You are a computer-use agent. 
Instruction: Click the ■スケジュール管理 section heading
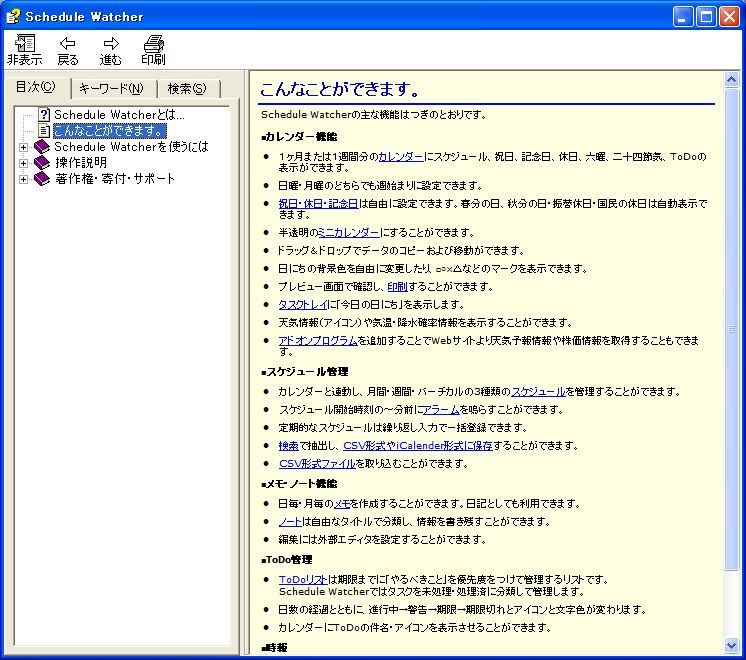click(304, 372)
